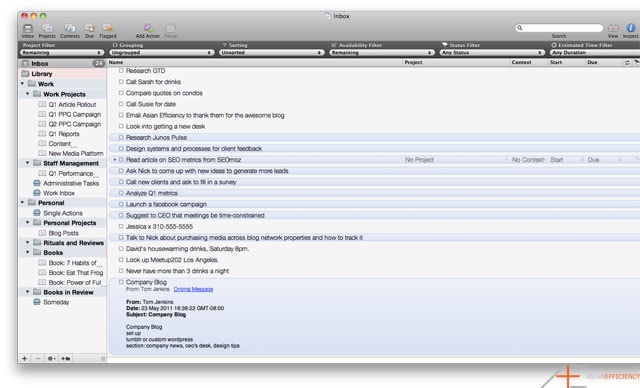Select the Q1 Article Rollout project
The image size is (640, 388).
(x=72, y=104)
